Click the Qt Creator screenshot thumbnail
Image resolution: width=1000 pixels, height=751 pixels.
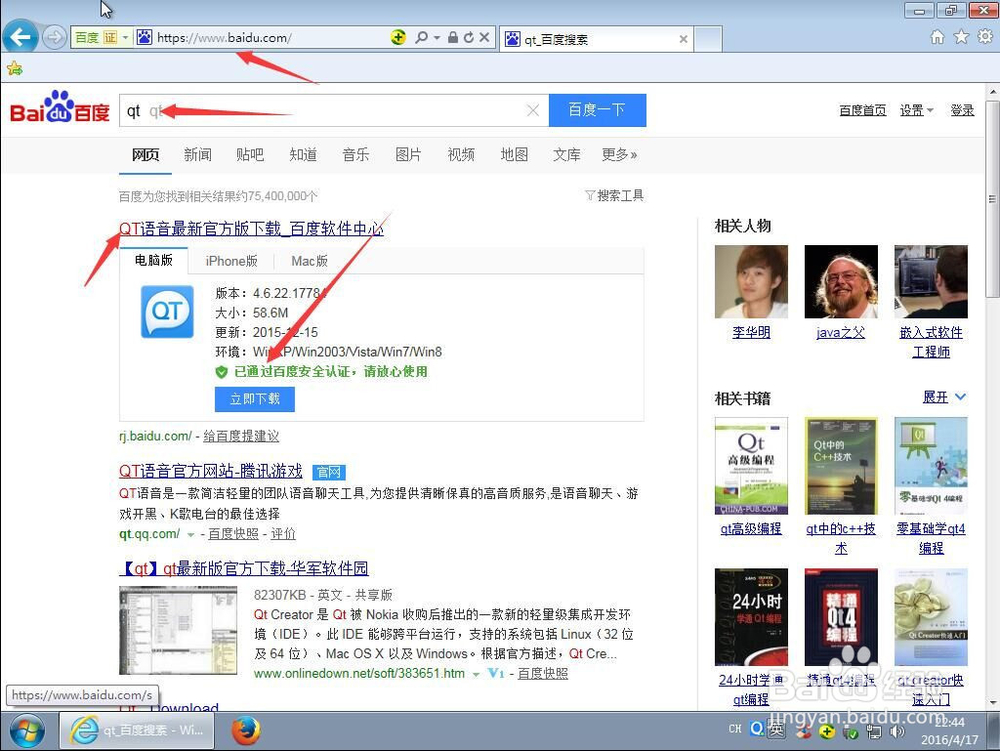coord(178,631)
